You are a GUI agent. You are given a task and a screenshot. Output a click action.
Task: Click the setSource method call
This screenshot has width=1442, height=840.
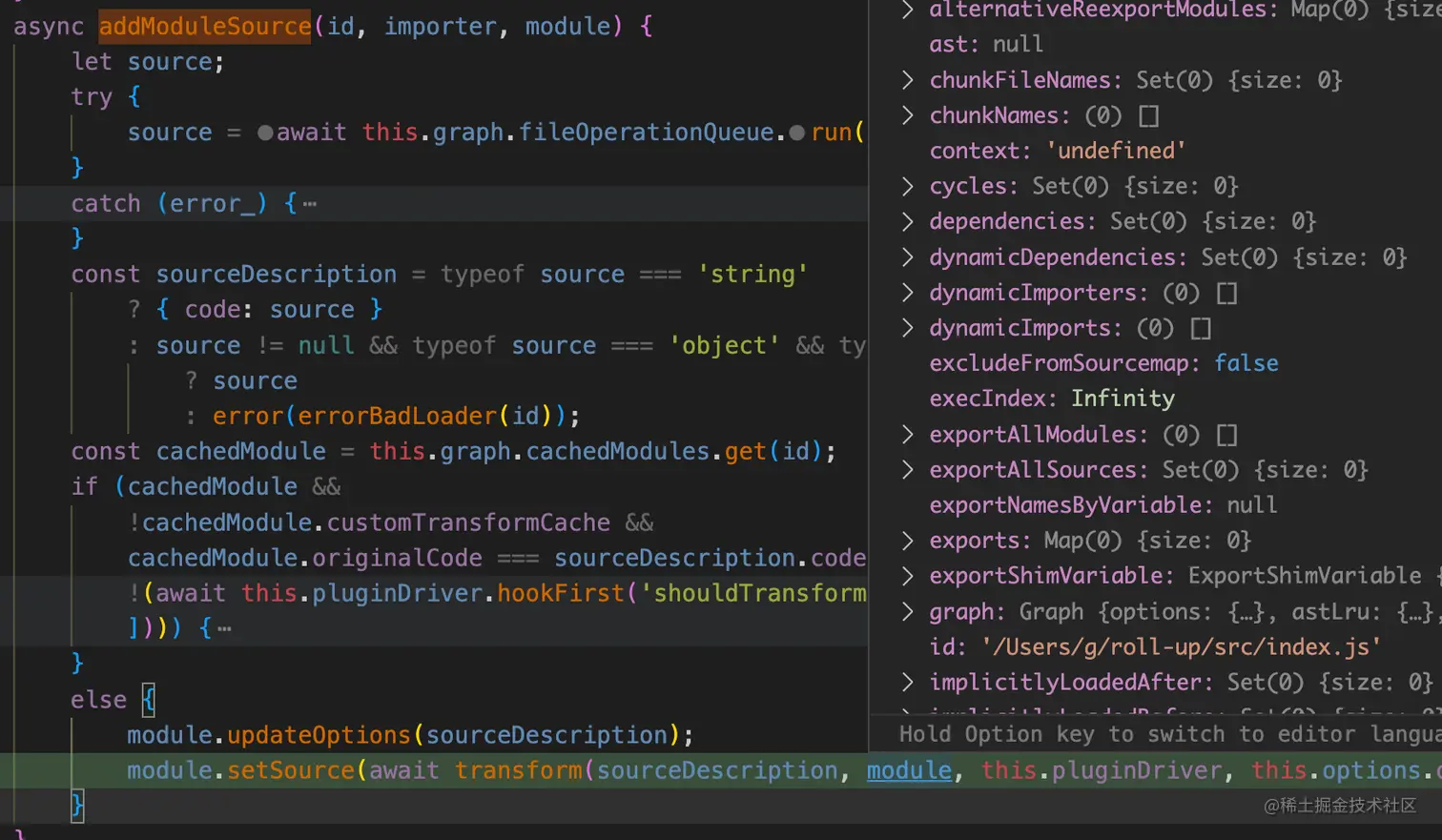pos(291,770)
